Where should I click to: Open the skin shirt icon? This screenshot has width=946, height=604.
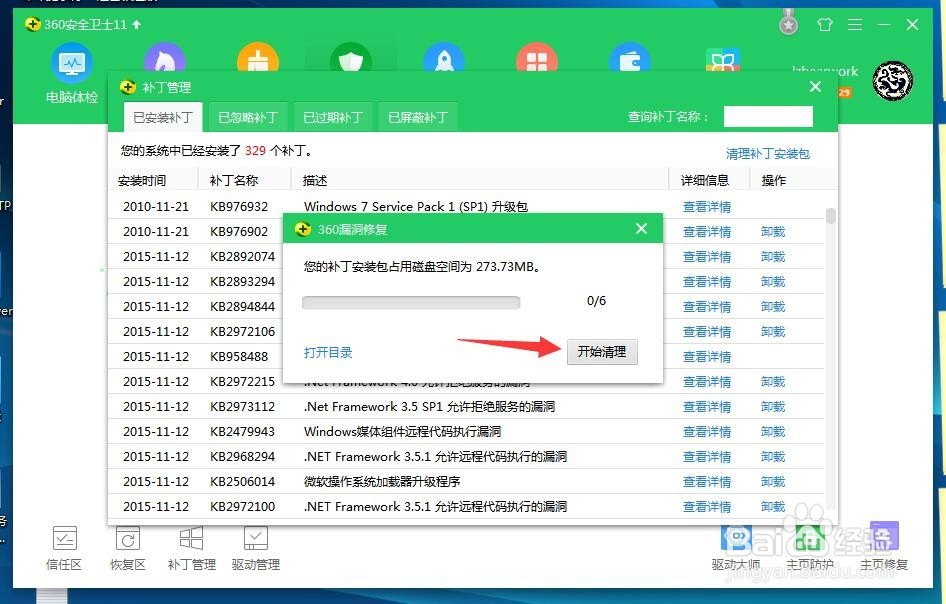[824, 24]
